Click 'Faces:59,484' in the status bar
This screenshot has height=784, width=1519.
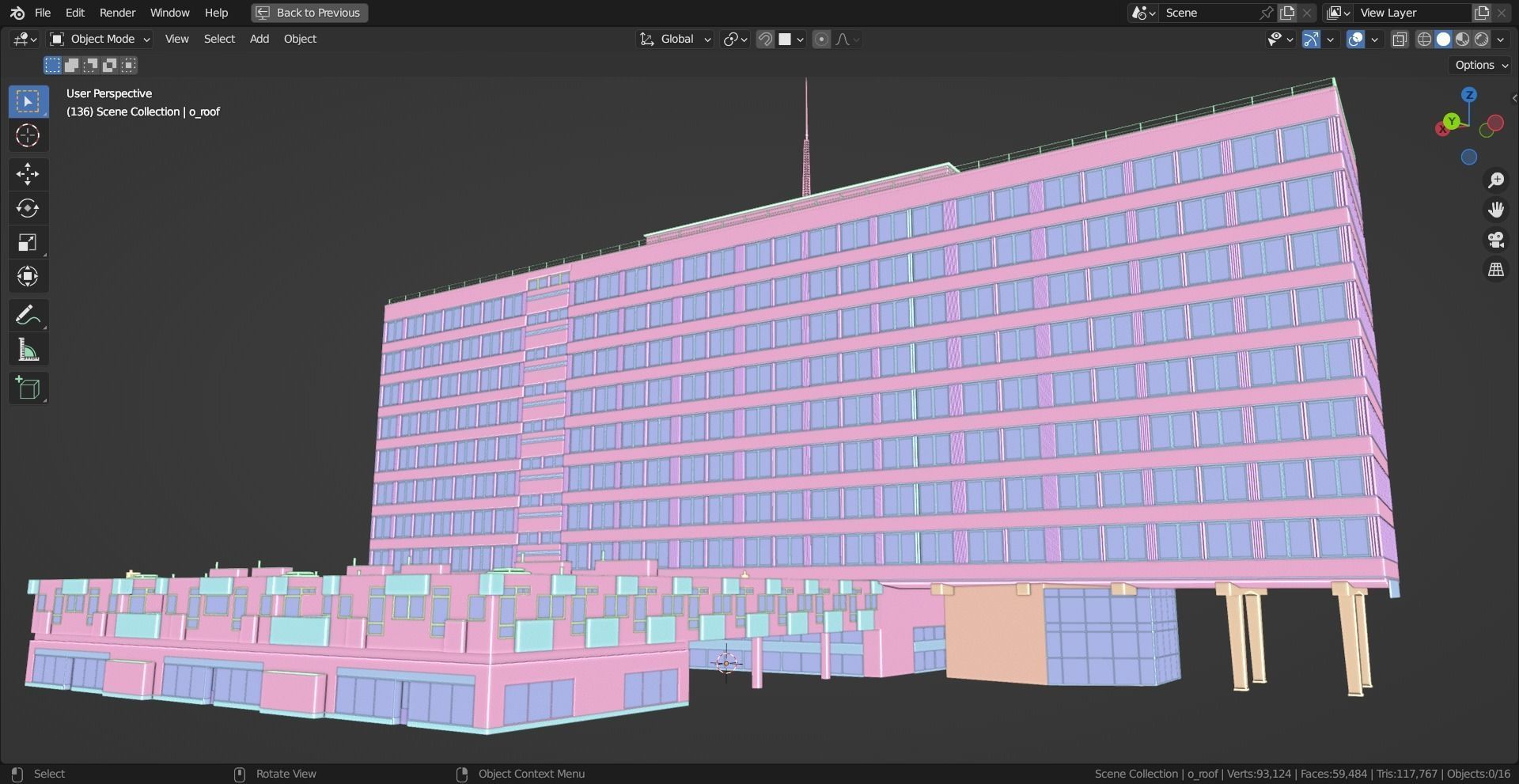pyautogui.click(x=1334, y=774)
